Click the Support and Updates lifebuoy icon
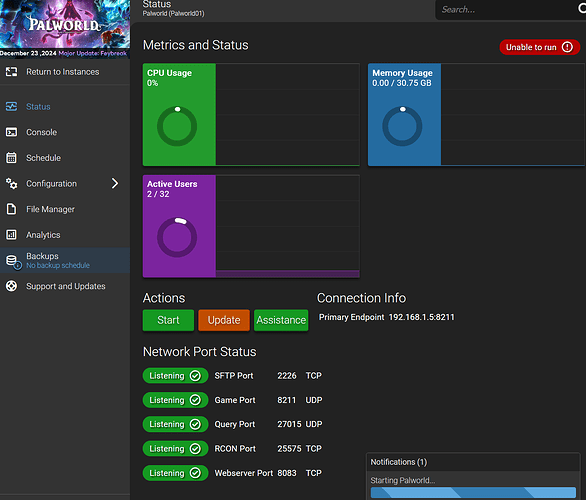Viewport: 586px width, 500px height. tap(11, 286)
